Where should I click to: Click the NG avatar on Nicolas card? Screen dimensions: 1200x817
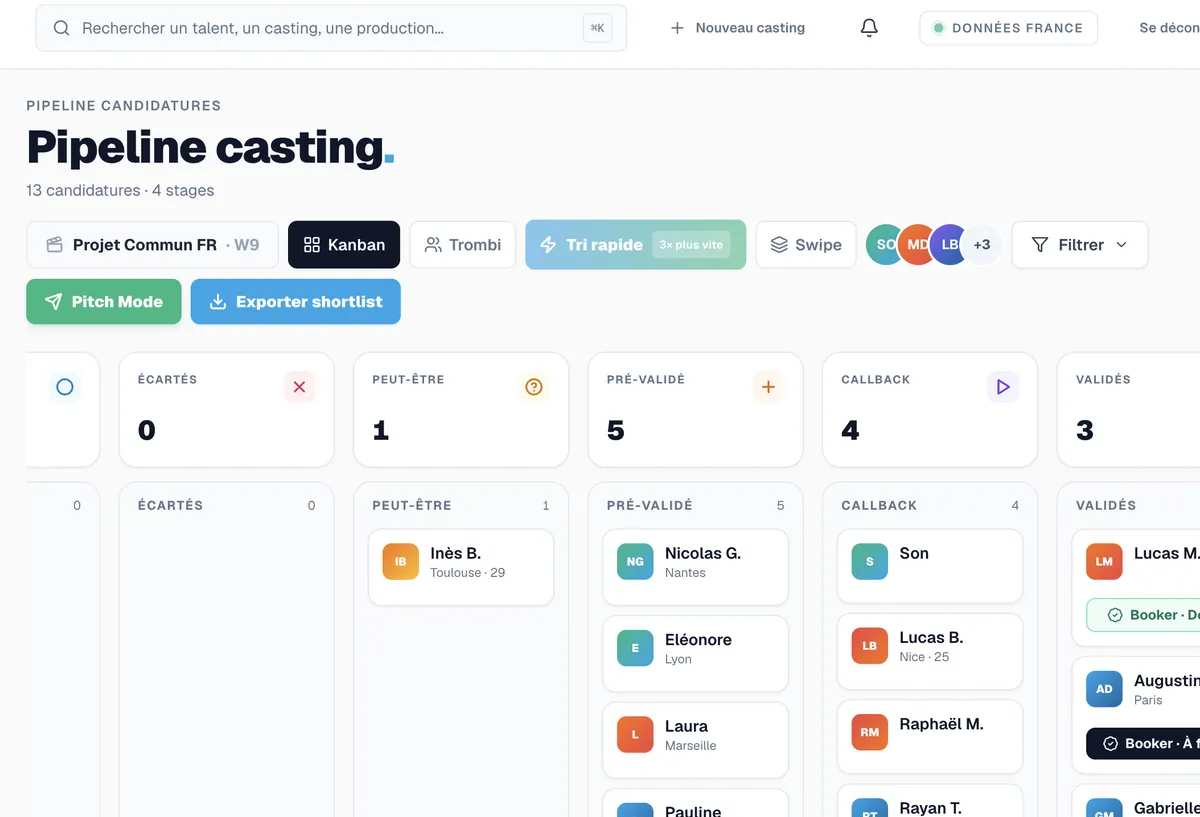[635, 562]
